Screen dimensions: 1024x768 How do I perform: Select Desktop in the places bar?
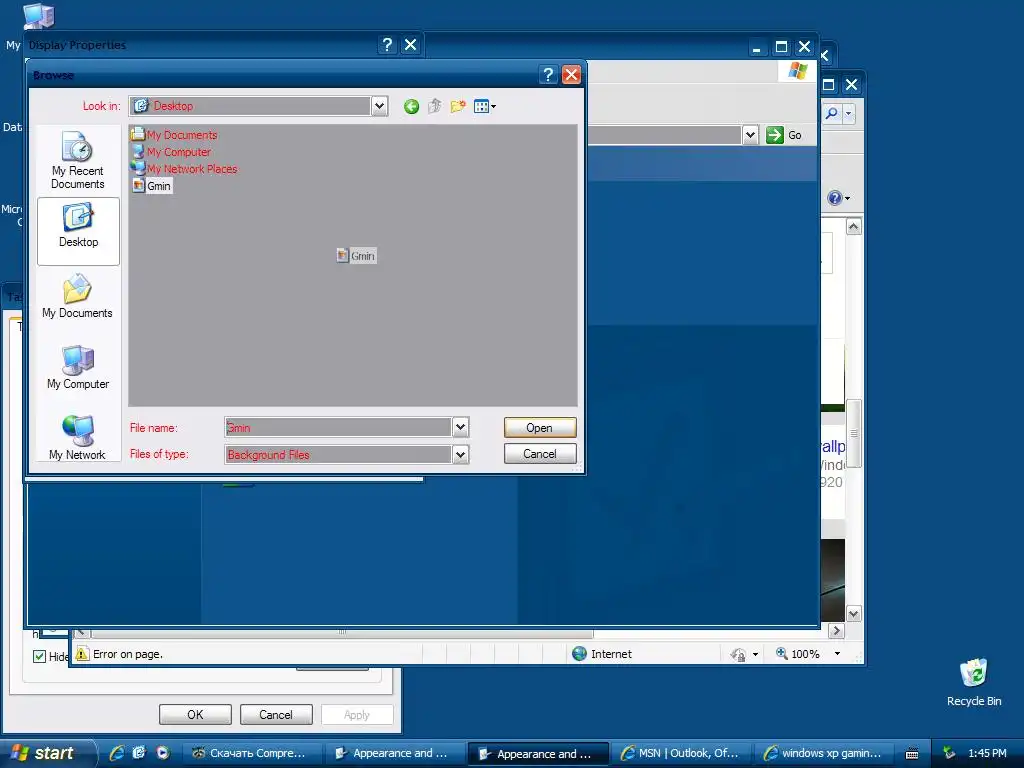(78, 231)
